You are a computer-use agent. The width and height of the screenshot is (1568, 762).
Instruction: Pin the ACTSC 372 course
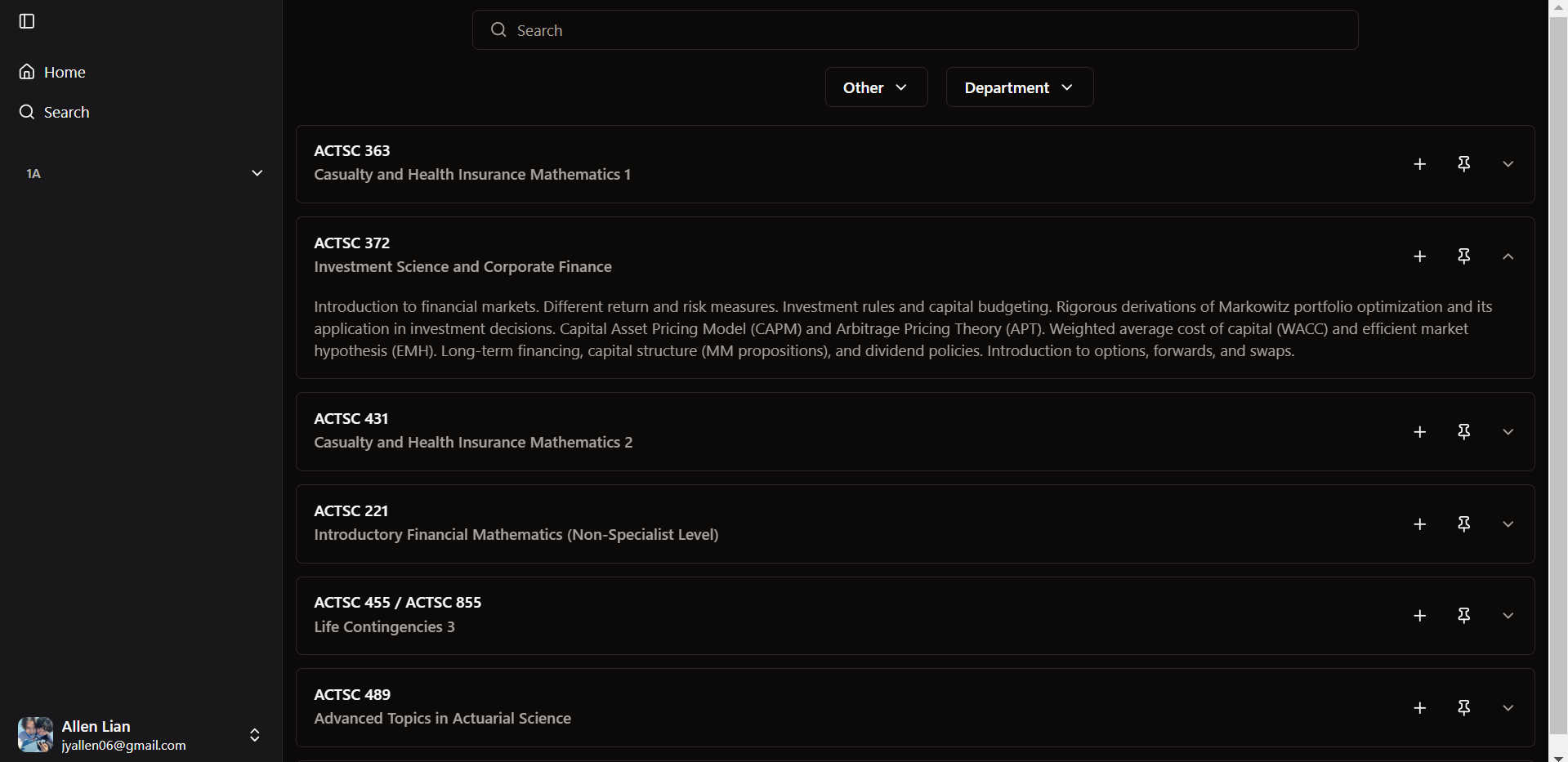click(1464, 256)
